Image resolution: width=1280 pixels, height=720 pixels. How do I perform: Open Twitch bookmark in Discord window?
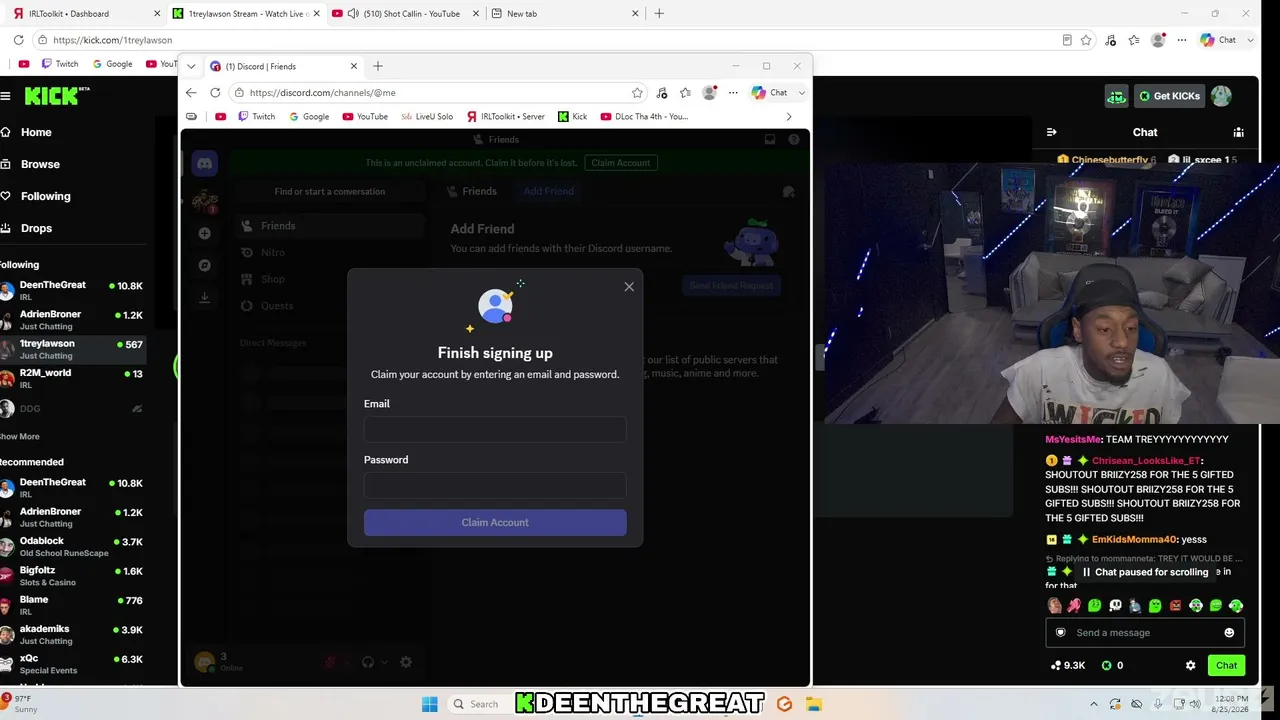pyautogui.click(x=257, y=116)
